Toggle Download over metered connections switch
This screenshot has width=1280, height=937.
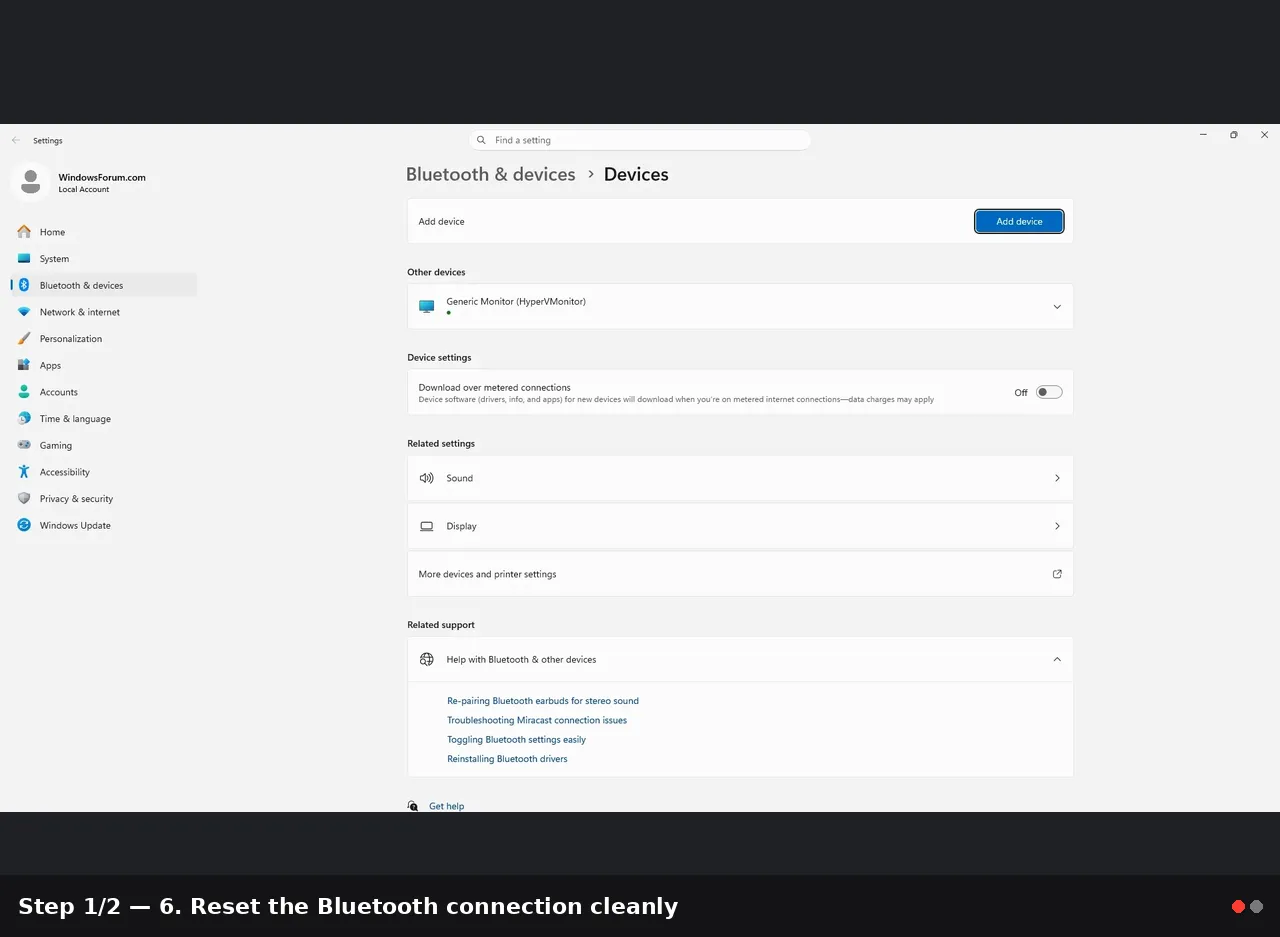(x=1049, y=392)
